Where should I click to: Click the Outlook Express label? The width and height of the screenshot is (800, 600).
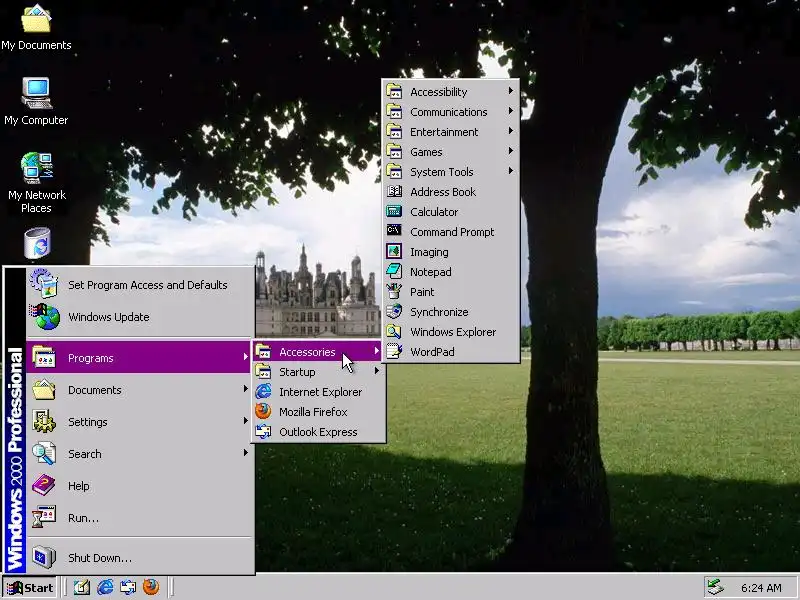click(318, 432)
